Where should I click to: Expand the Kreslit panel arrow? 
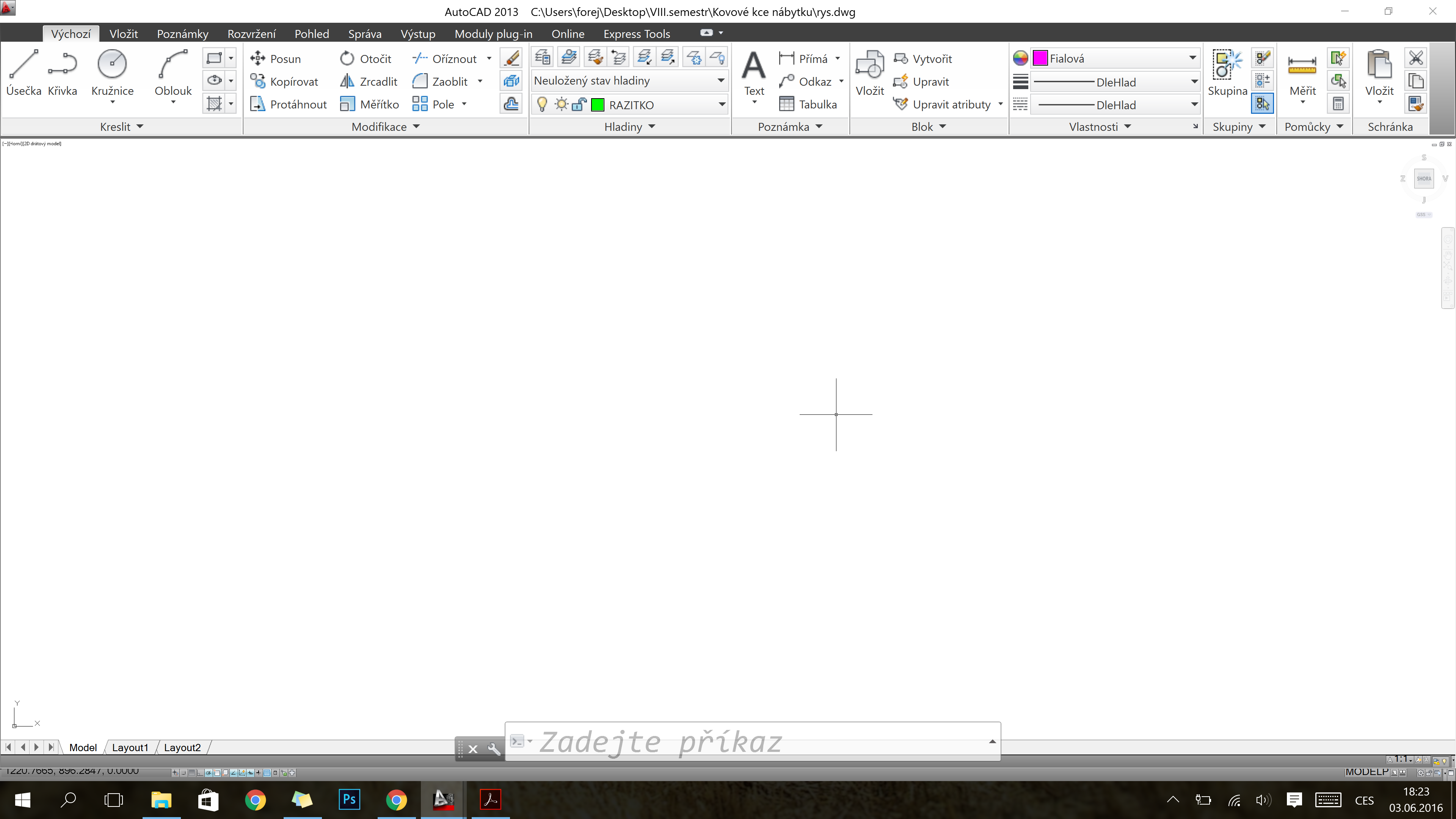(140, 127)
